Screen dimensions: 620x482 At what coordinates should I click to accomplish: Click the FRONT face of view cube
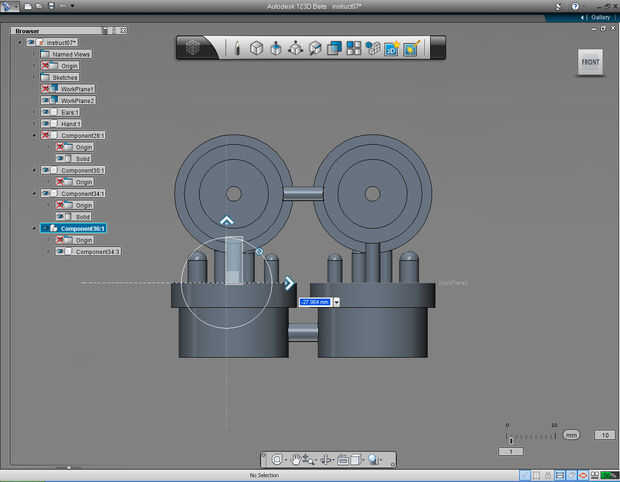(590, 62)
